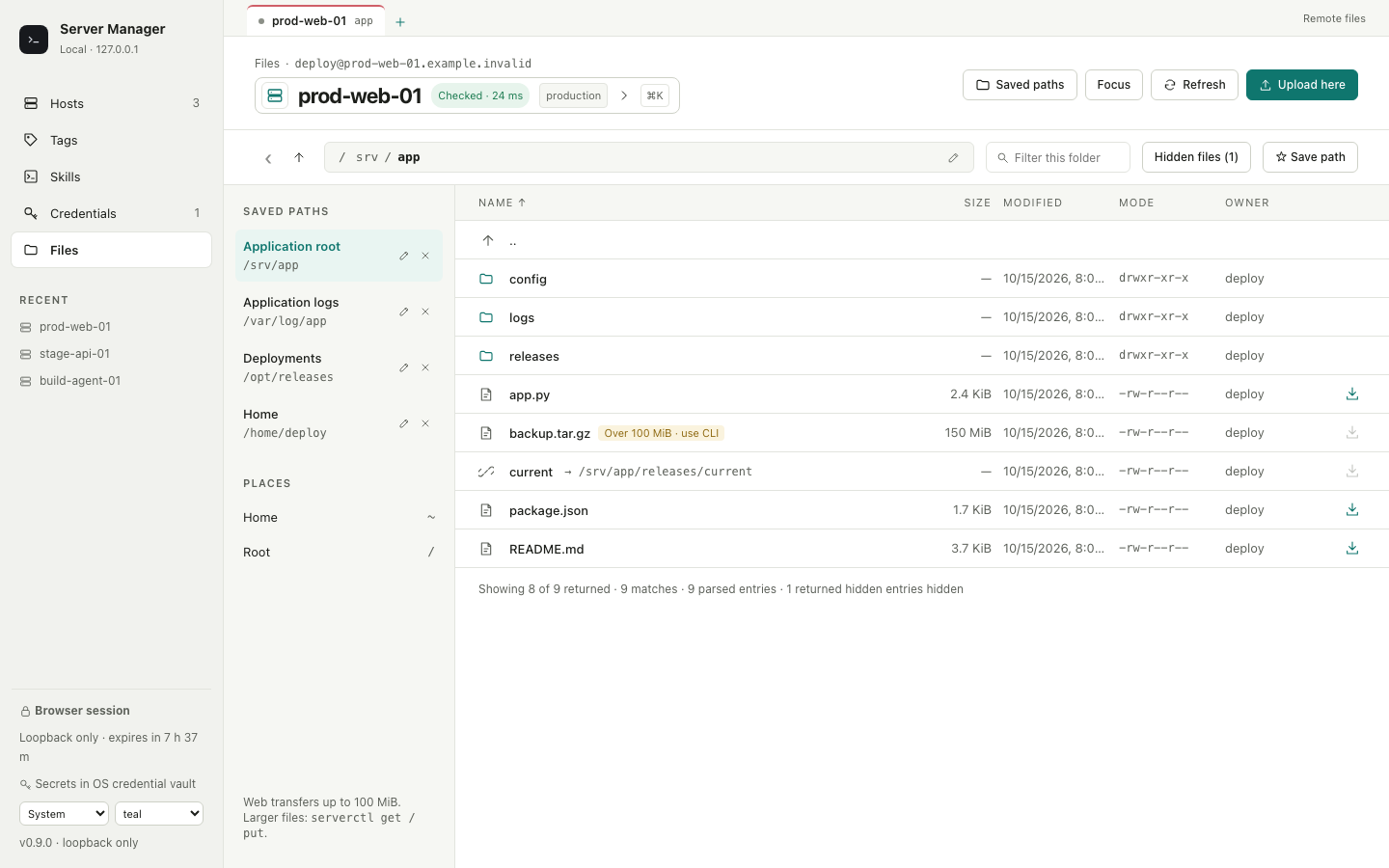
Task: Add a new tab with plus icon
Action: coord(400,21)
